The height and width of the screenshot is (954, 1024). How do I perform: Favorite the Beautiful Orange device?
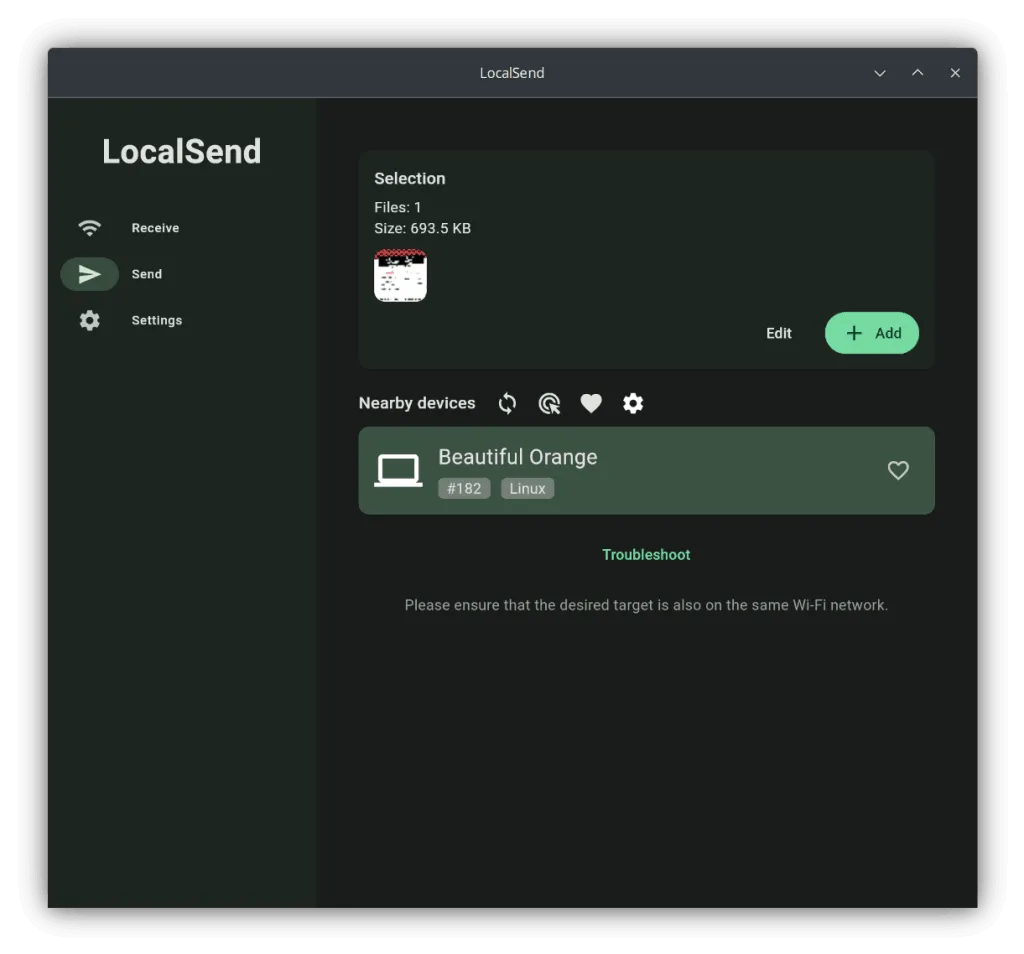coord(898,470)
